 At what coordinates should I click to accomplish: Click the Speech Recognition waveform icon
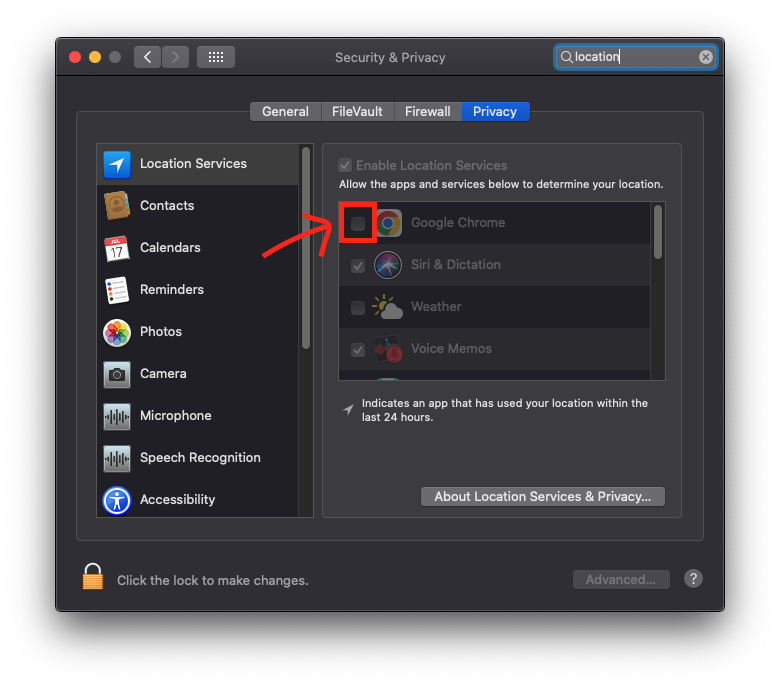click(117, 458)
